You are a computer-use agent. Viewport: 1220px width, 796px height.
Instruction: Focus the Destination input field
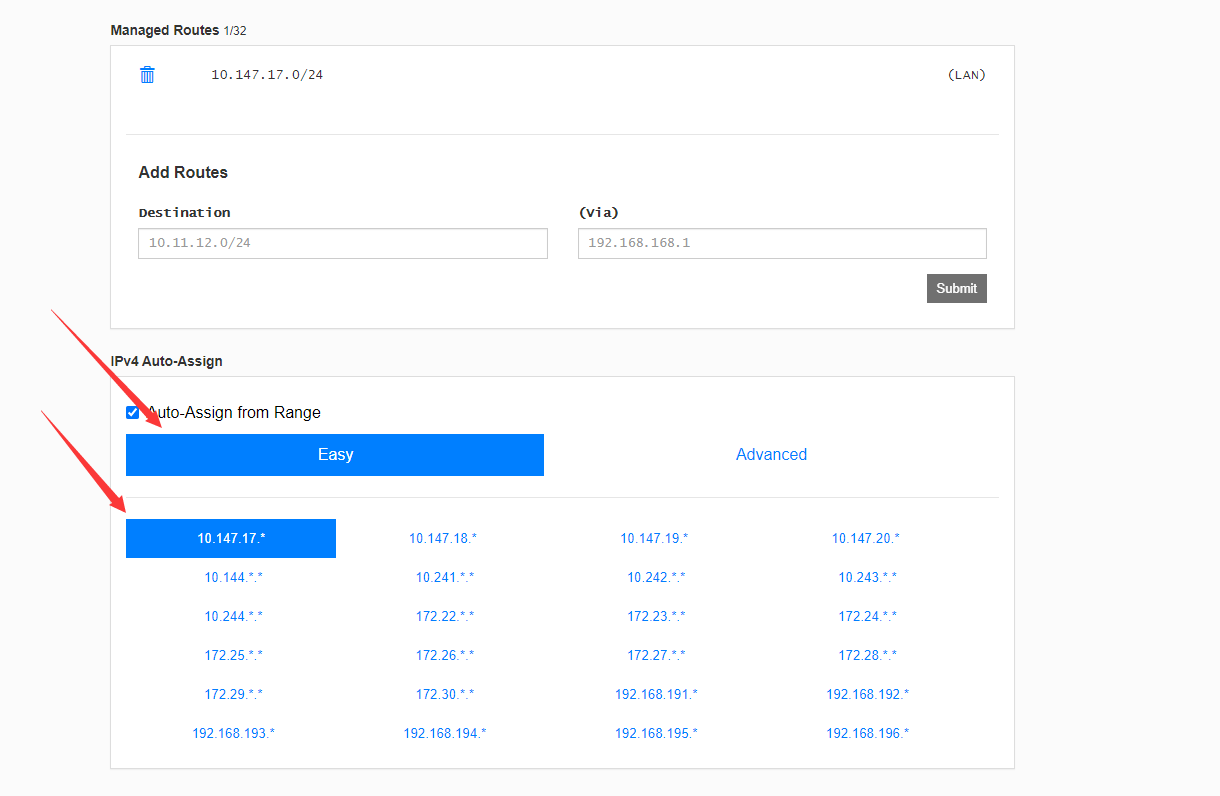coord(343,243)
